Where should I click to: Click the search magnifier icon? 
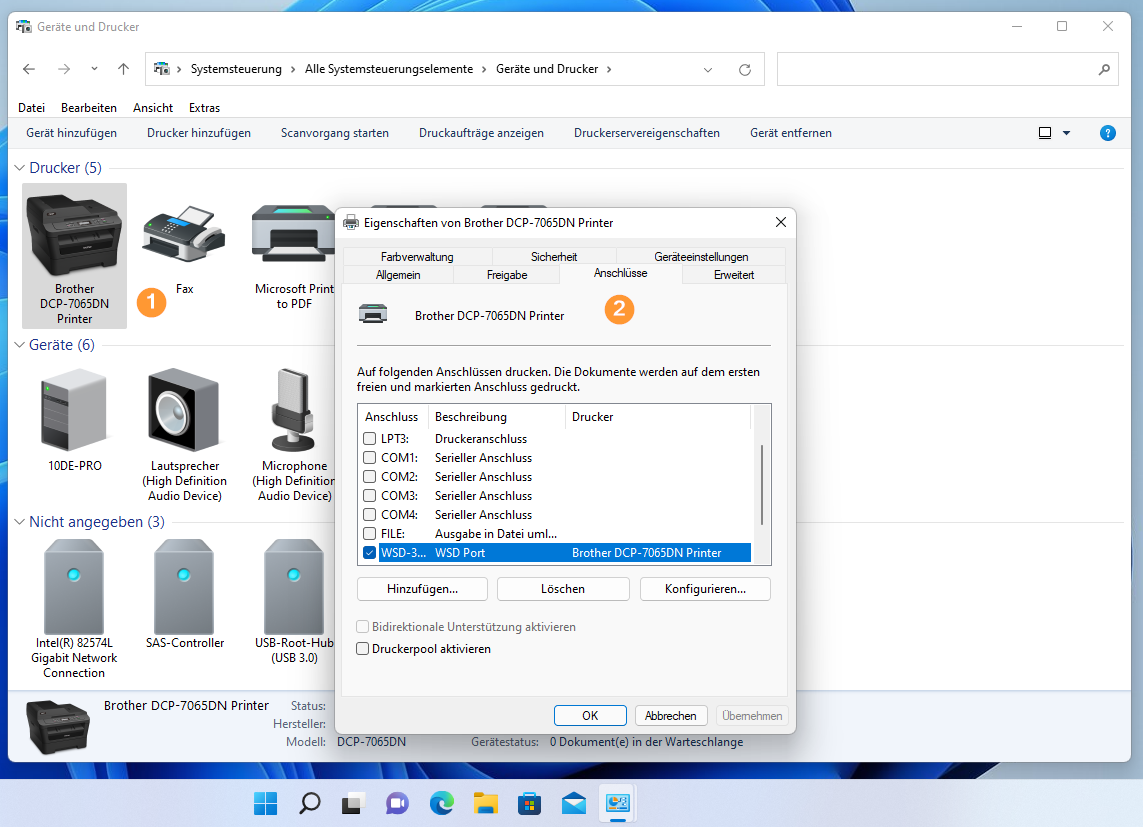[x=1104, y=70]
